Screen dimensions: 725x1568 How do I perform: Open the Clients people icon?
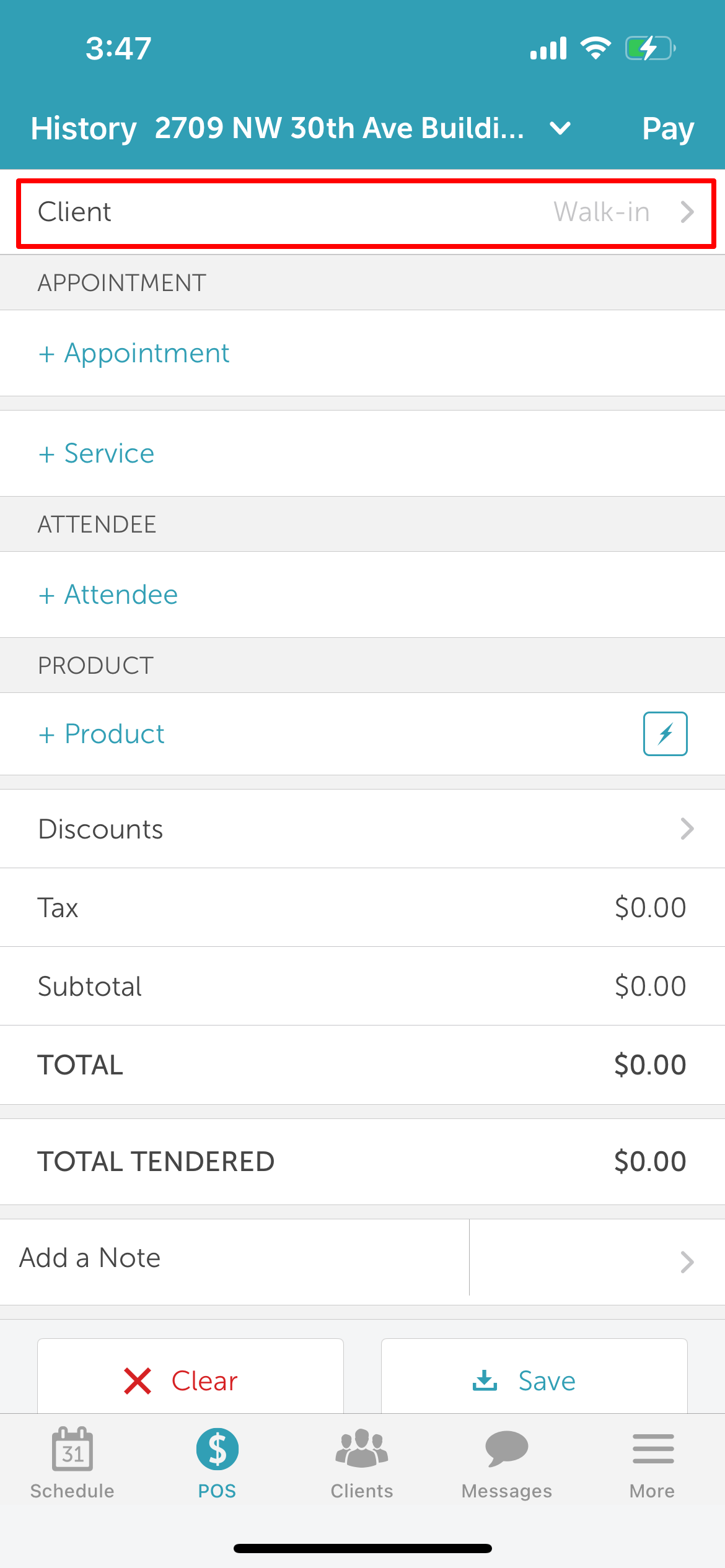362,1448
